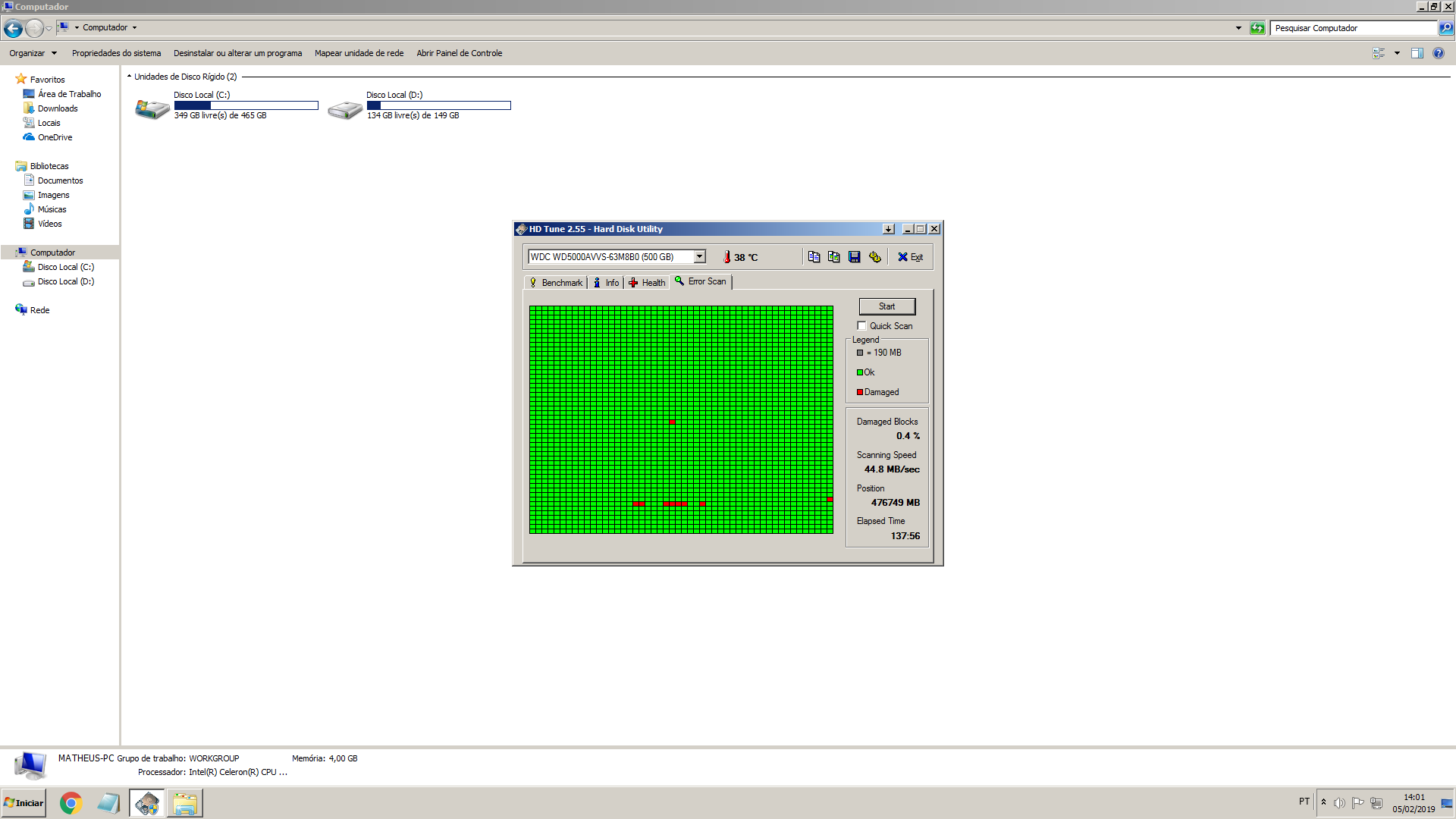
Task: Switch to the Info tab
Action: pyautogui.click(x=606, y=283)
